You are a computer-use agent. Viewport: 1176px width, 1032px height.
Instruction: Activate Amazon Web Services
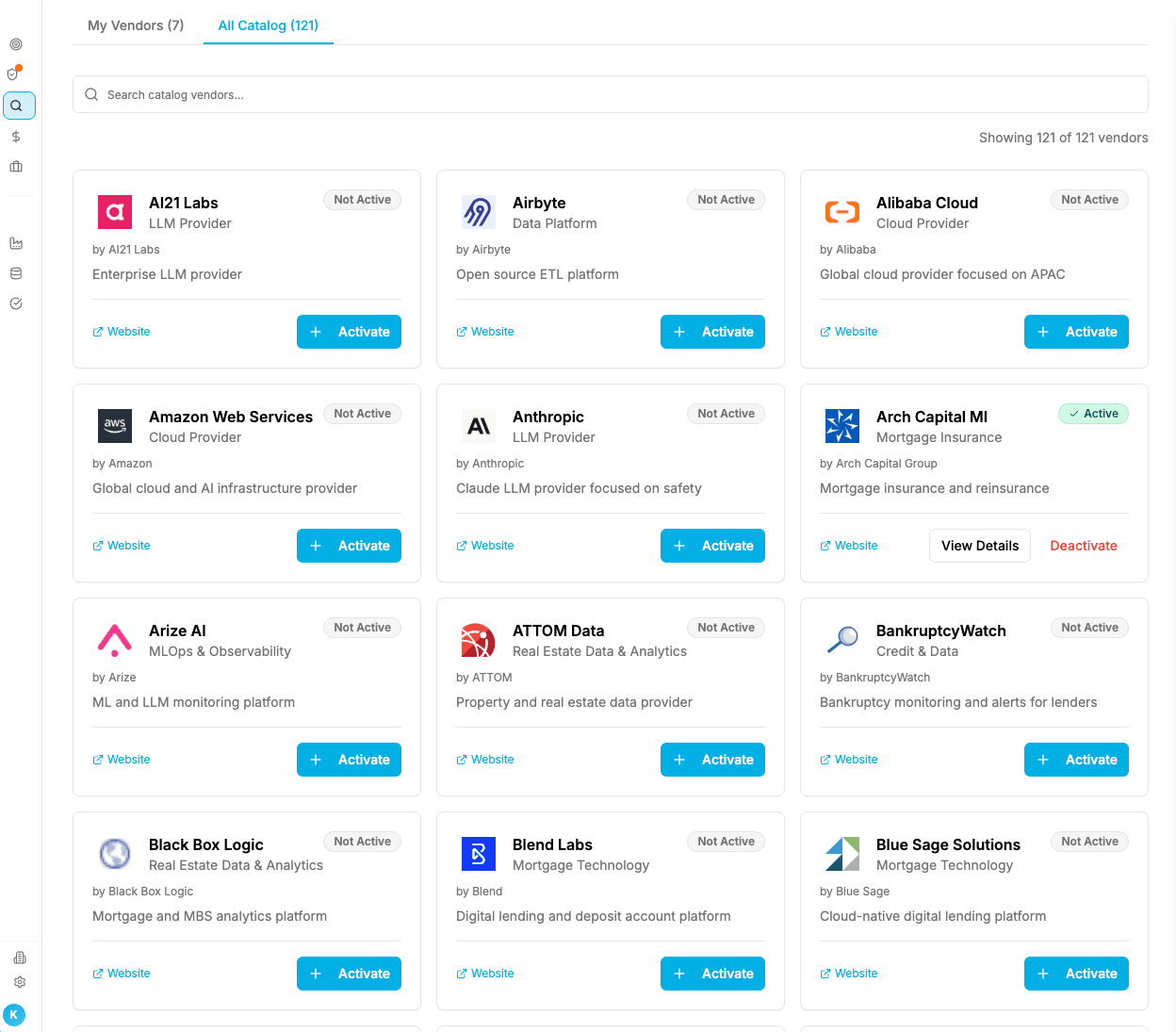349,546
